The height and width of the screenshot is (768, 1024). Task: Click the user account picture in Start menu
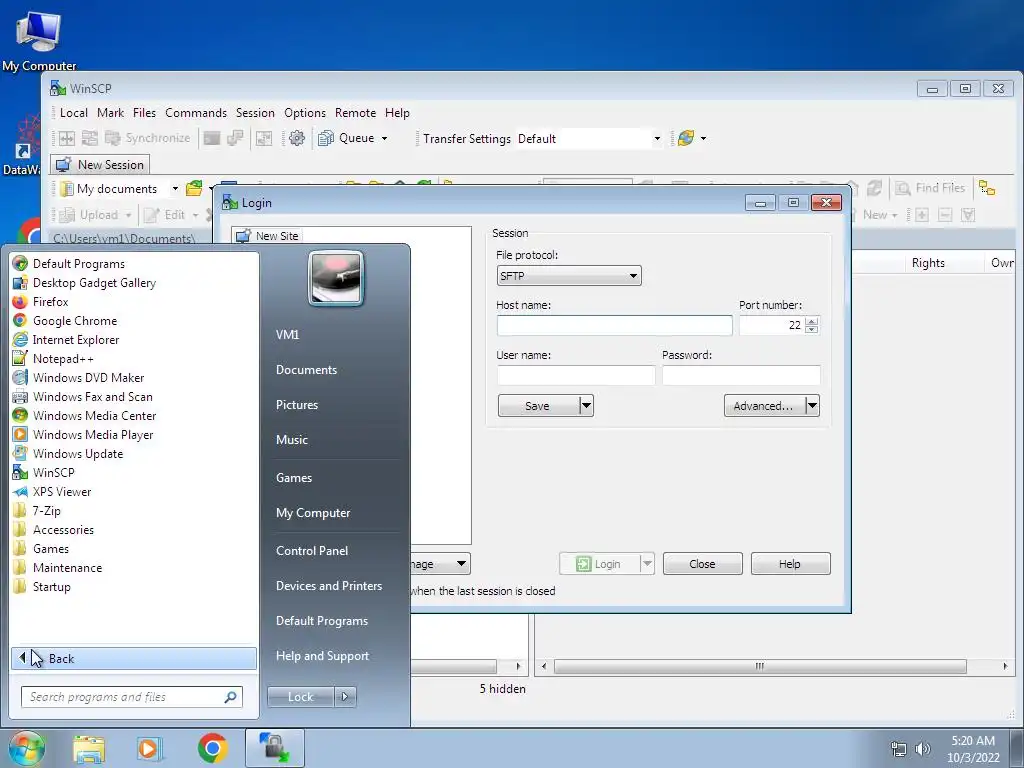pos(336,279)
